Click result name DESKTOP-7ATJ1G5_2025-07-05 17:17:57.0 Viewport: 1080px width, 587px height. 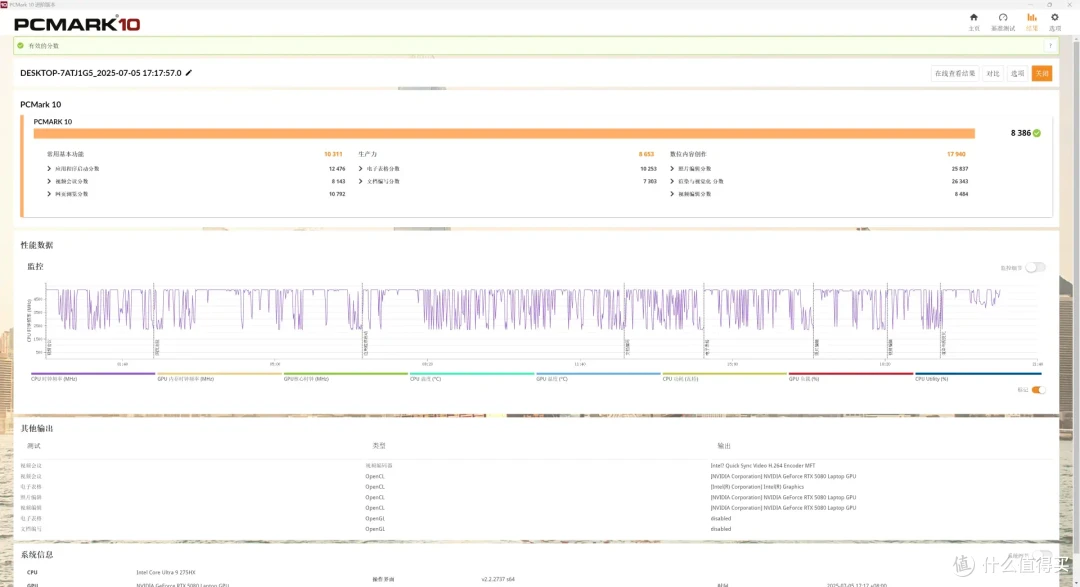tap(101, 72)
